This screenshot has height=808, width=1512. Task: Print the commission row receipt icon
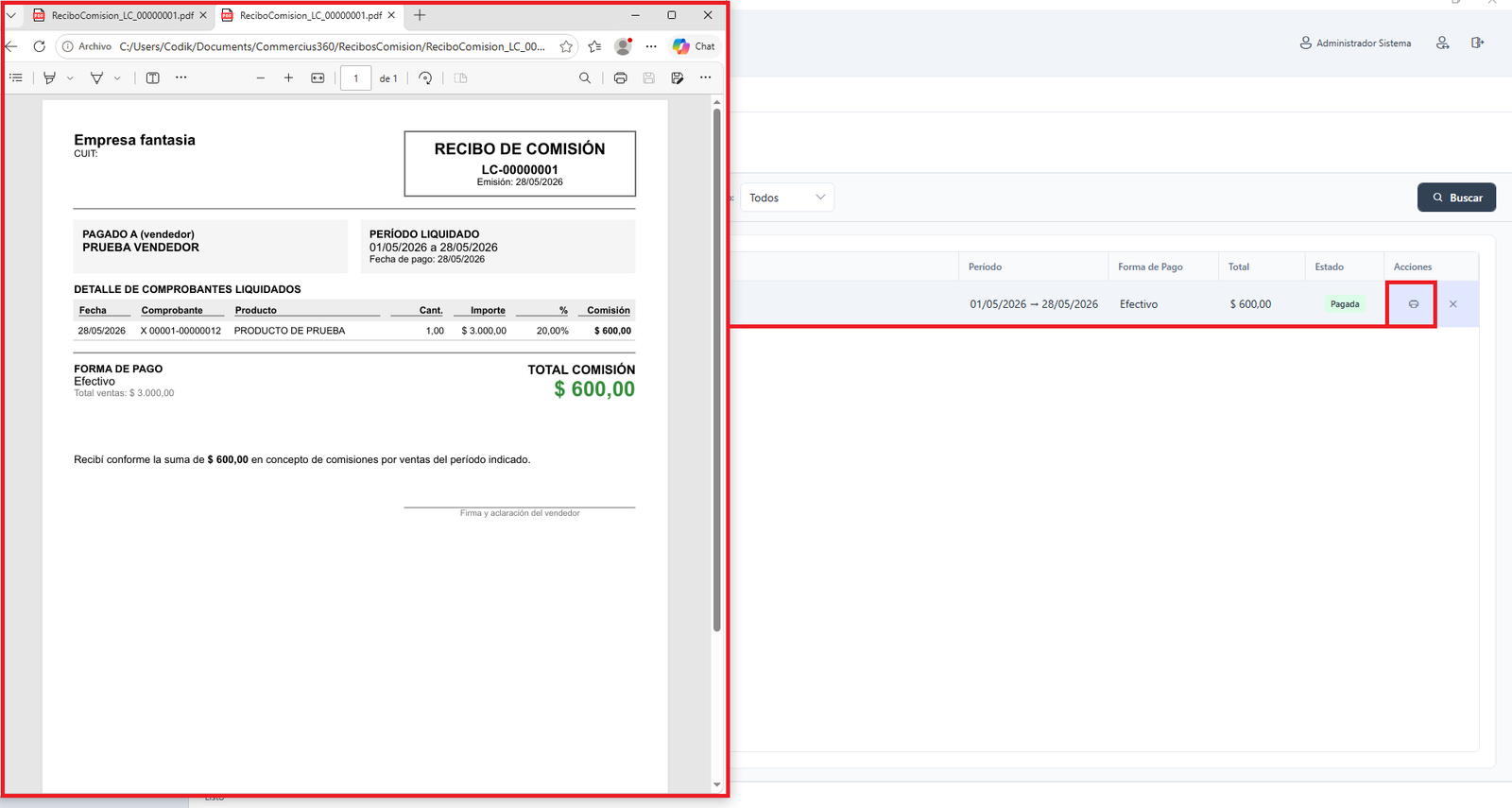(x=1414, y=304)
